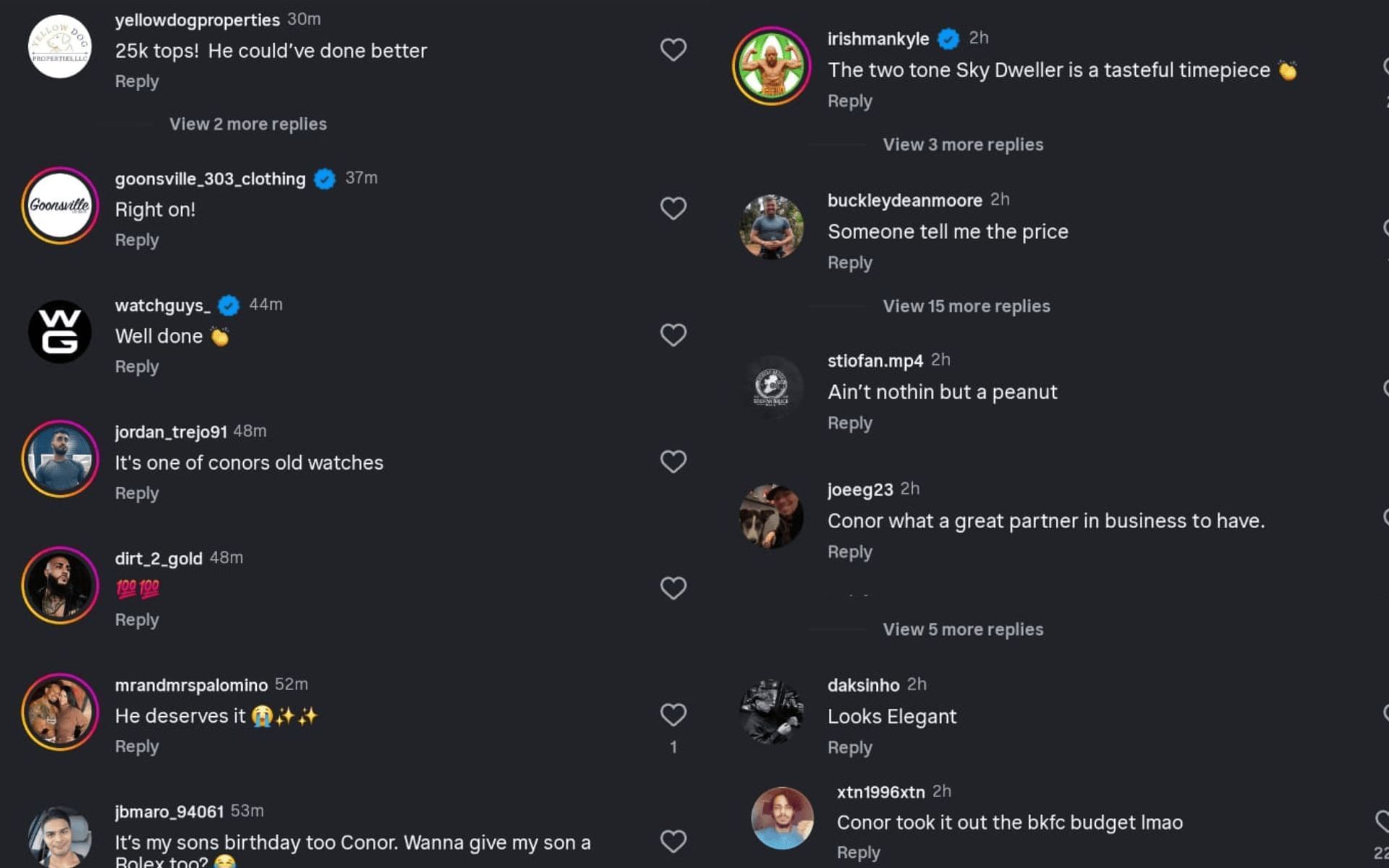Expand 'View 5 more replies' under joeeg23
1389x868 pixels.
click(x=963, y=630)
